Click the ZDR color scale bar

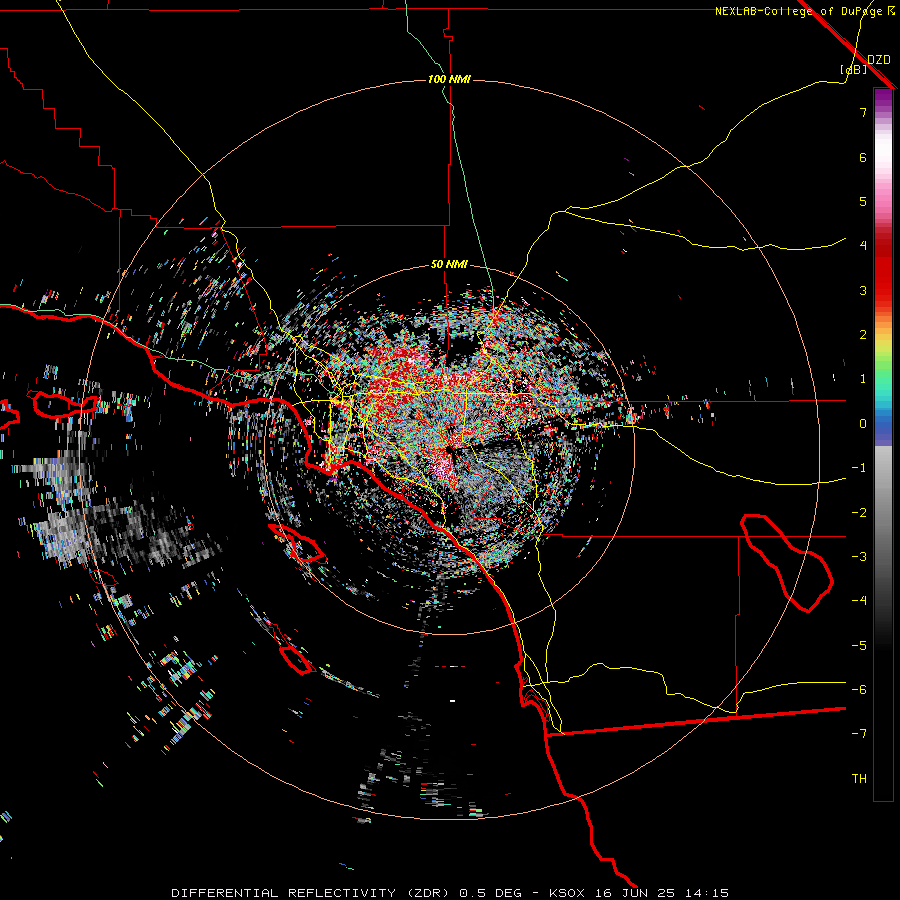pyautogui.click(x=883, y=445)
